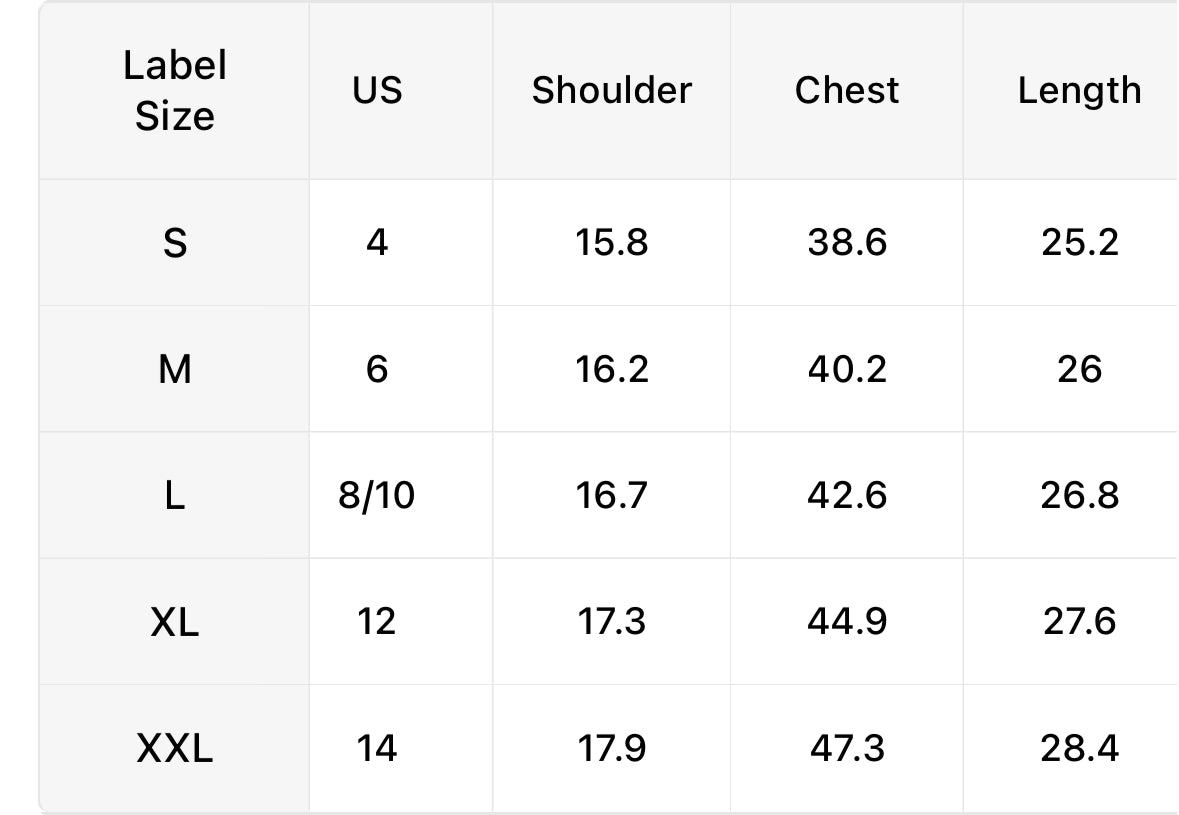This screenshot has height=815, width=1179.
Task: Click chest measurement 38.6
Action: click(x=846, y=243)
